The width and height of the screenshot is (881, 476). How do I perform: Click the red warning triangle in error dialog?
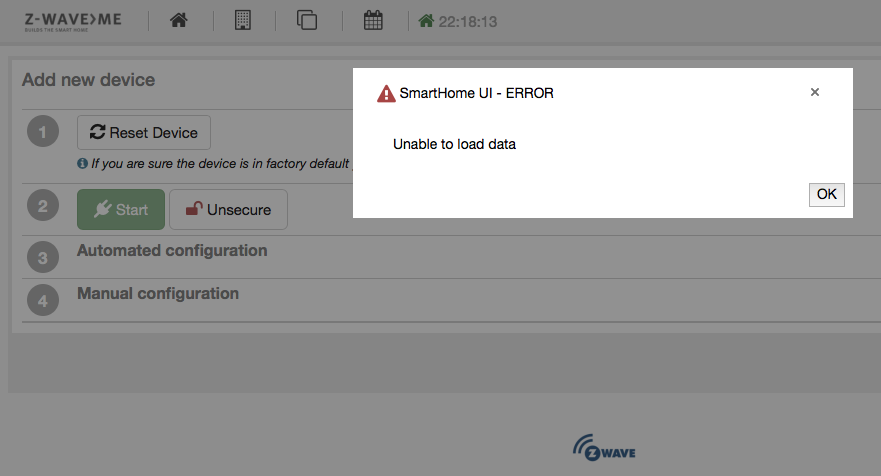[x=386, y=93]
